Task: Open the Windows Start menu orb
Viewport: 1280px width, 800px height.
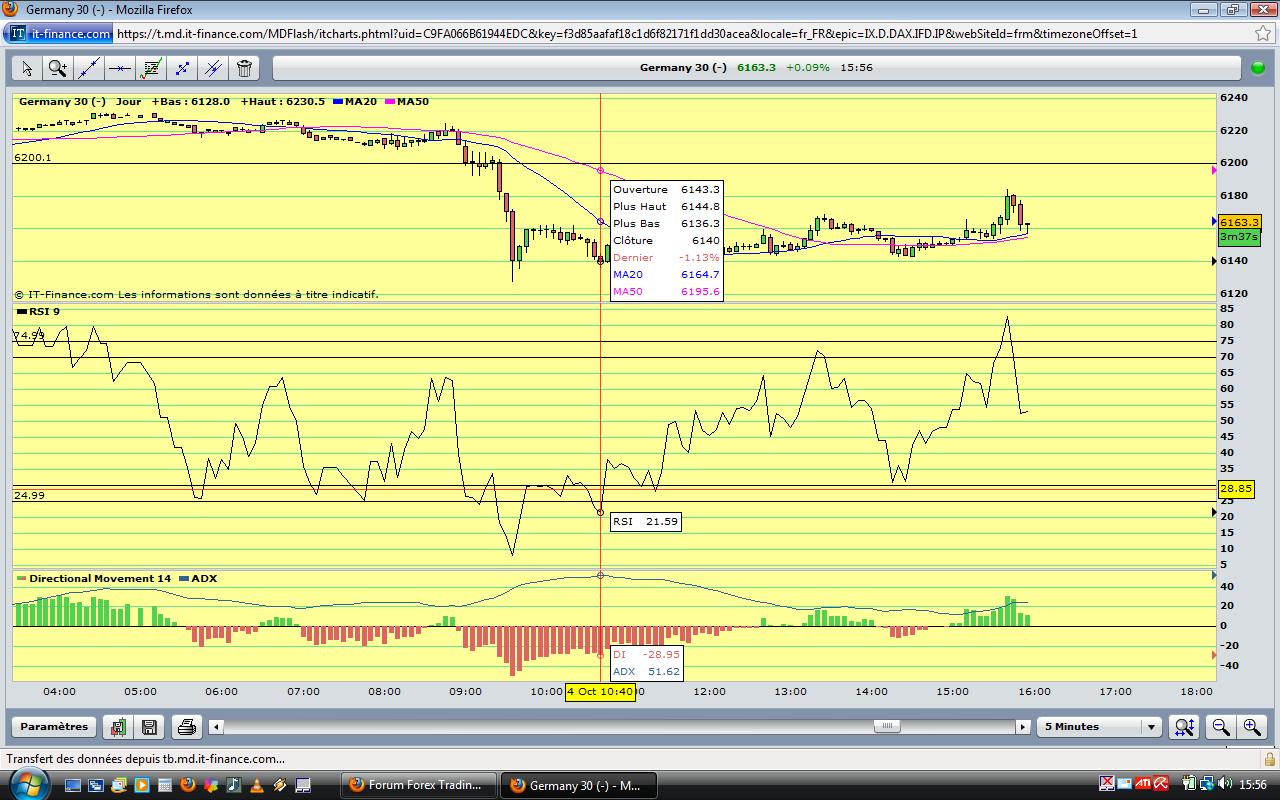Action: tap(24, 784)
